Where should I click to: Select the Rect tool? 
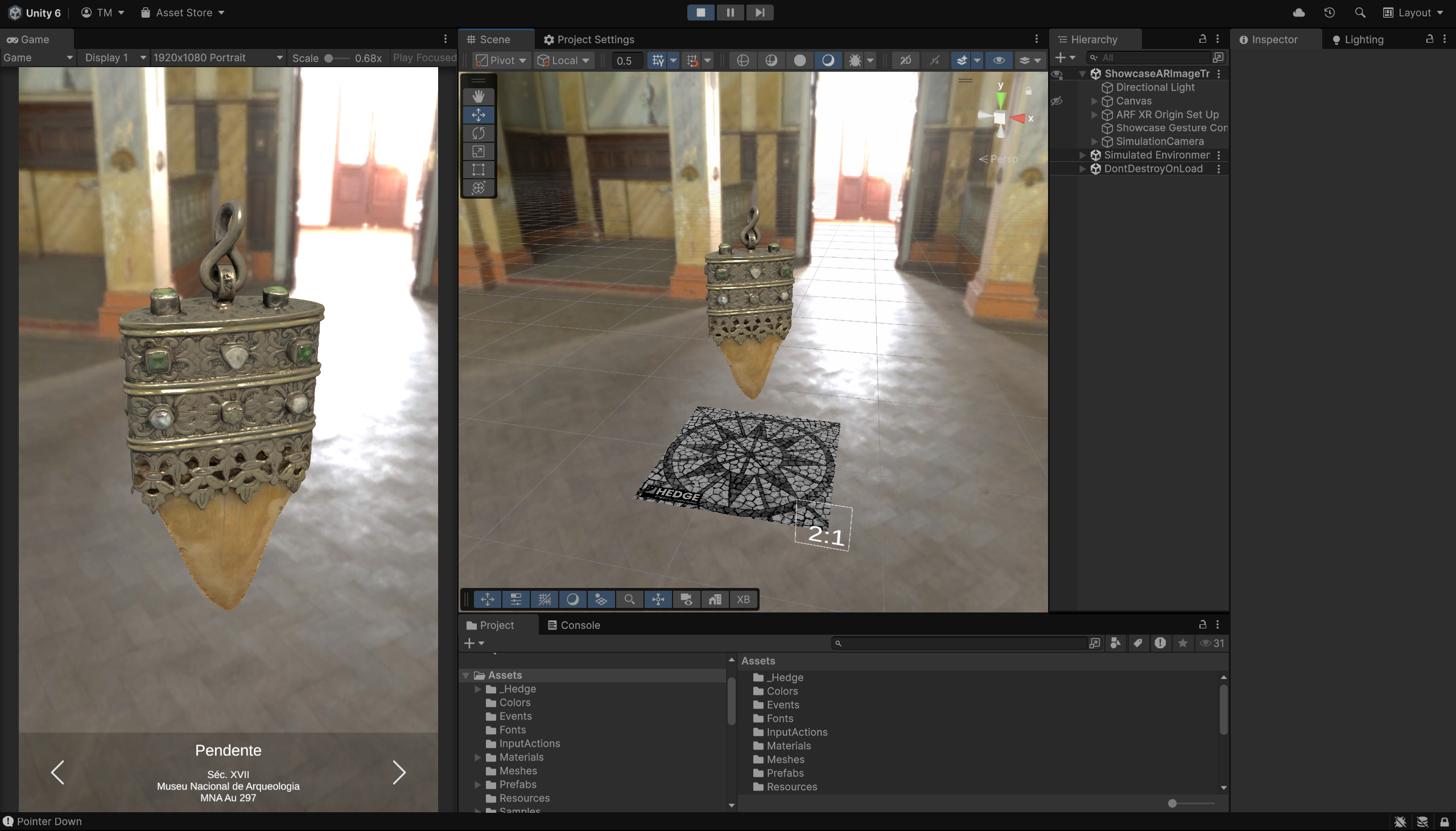pos(478,170)
